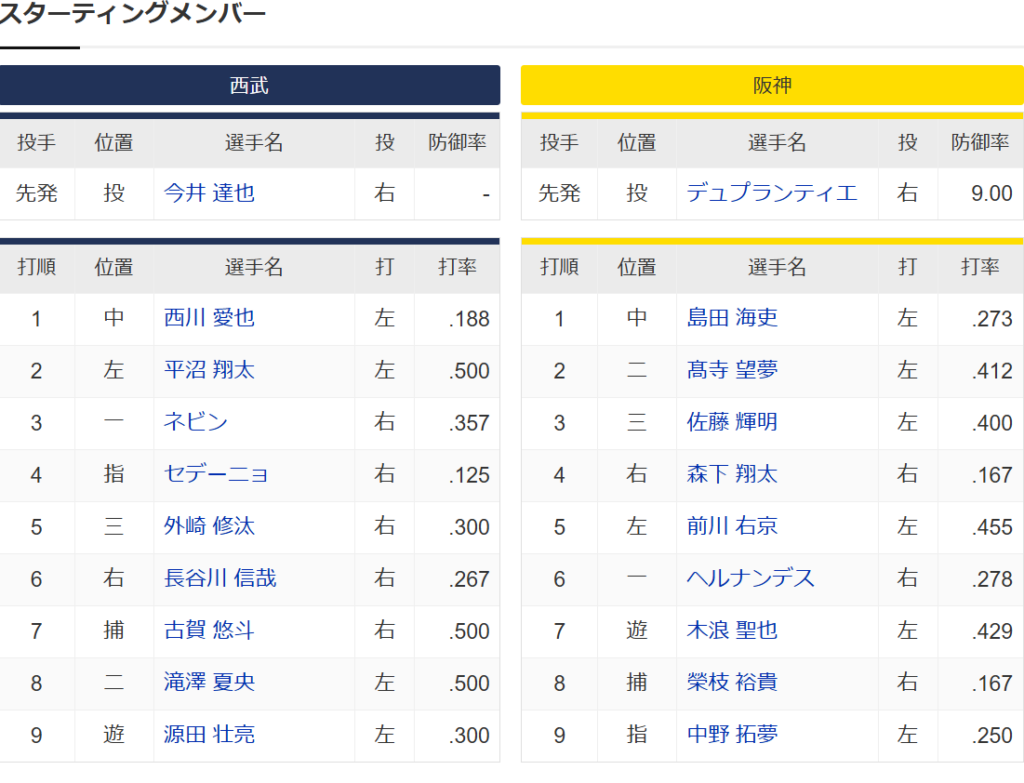Select 先発 cell in 西武 pitcher row
1024x783 pixels.
(x=37, y=193)
